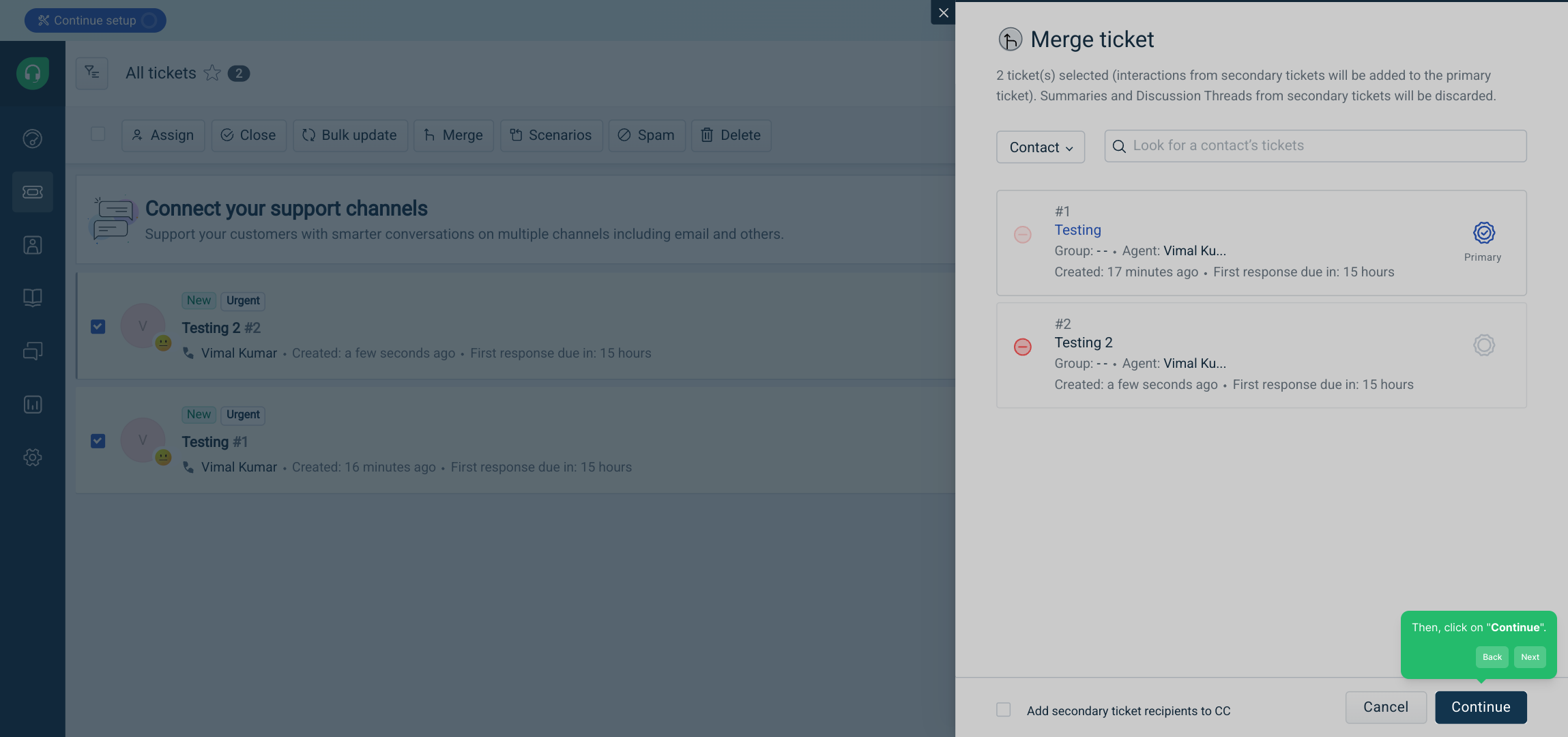Screen dimensions: 1568x737
Task: Open the Scenarios toolbar option
Action: 551,135
